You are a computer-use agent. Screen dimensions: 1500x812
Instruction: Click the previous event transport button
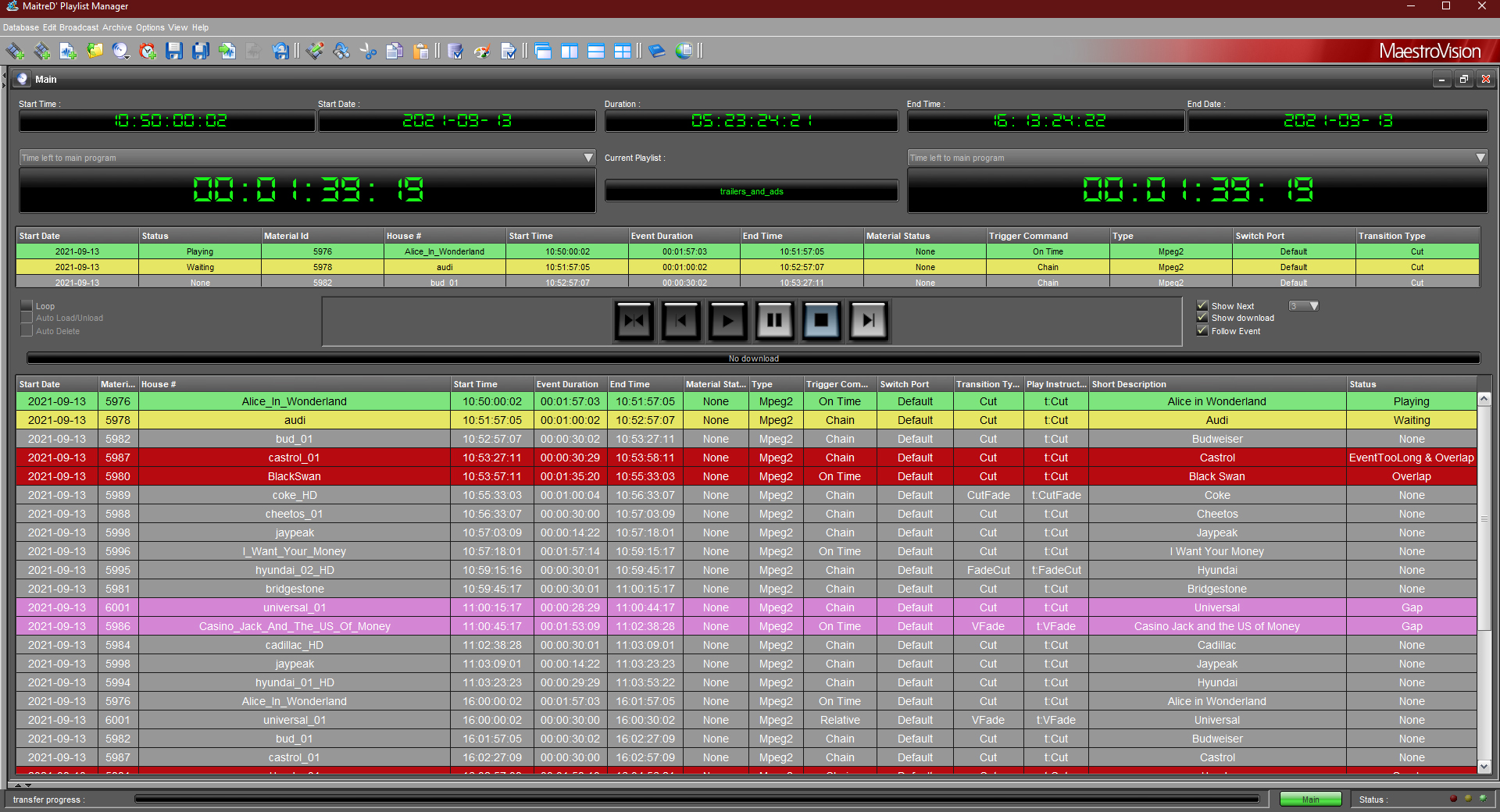[681, 321]
